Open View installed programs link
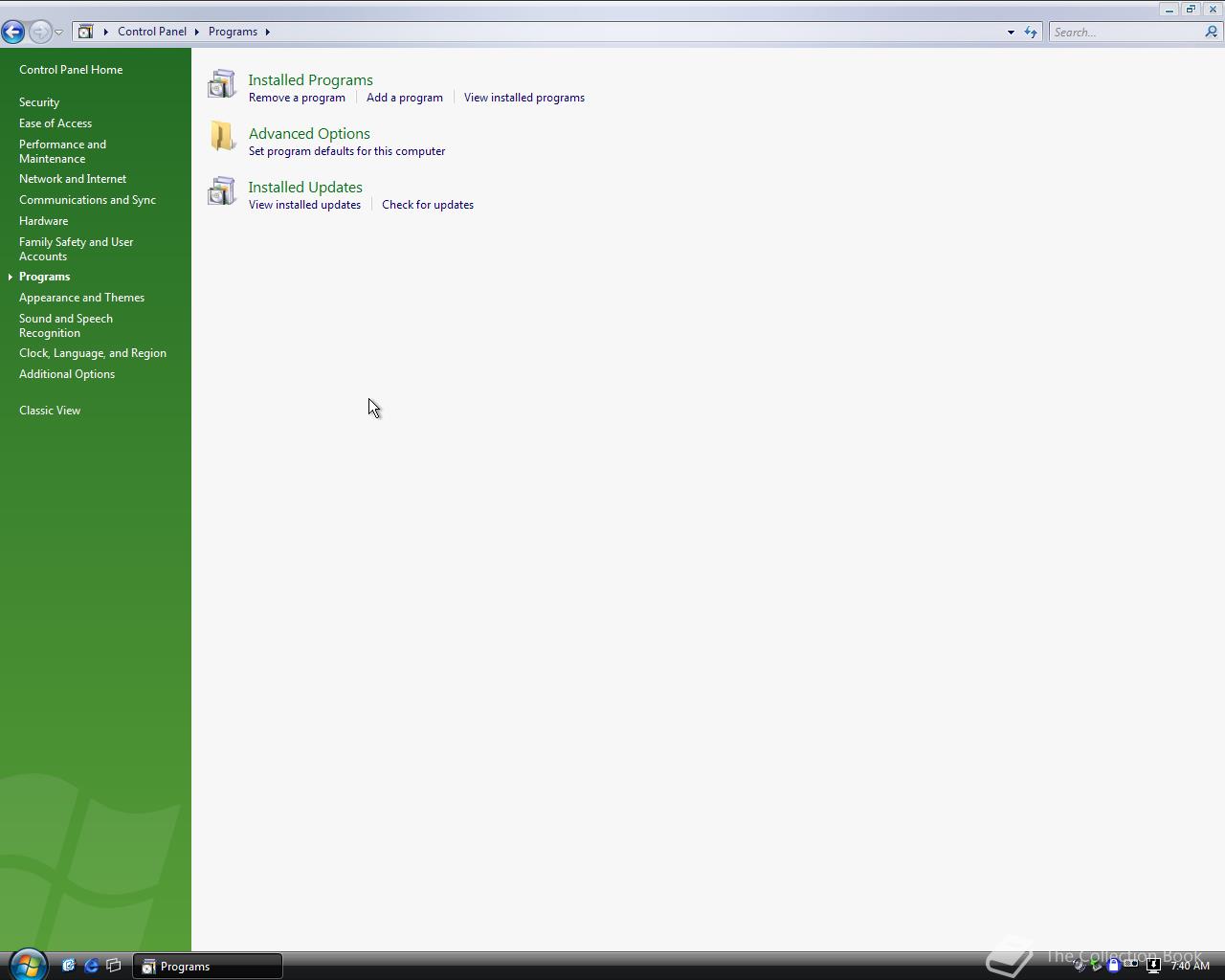 tap(524, 98)
